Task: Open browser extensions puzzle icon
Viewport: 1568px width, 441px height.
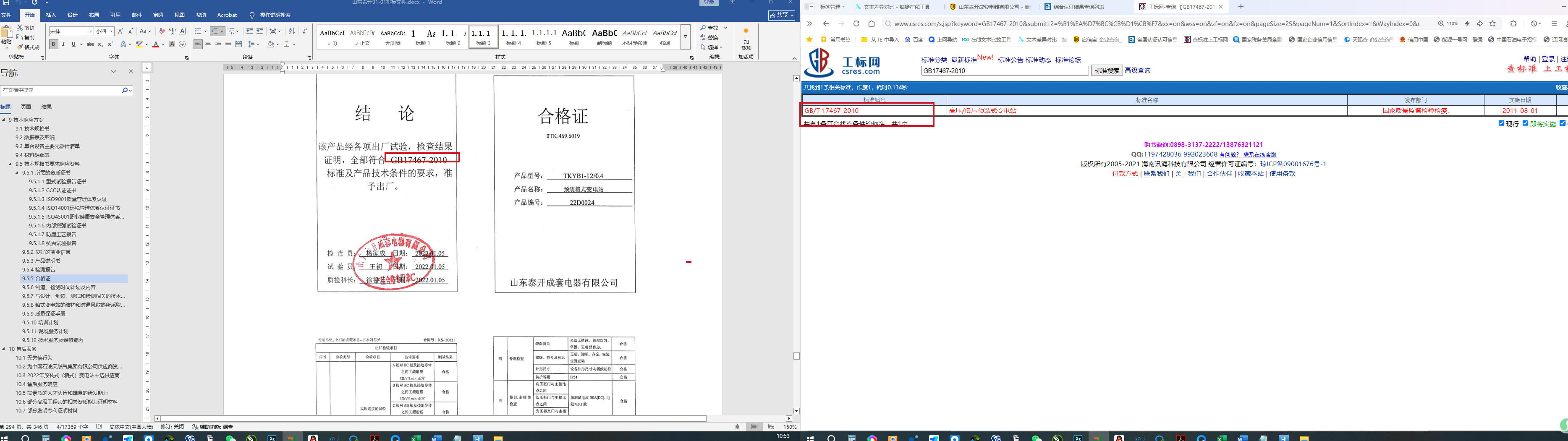Action: pos(1513,24)
